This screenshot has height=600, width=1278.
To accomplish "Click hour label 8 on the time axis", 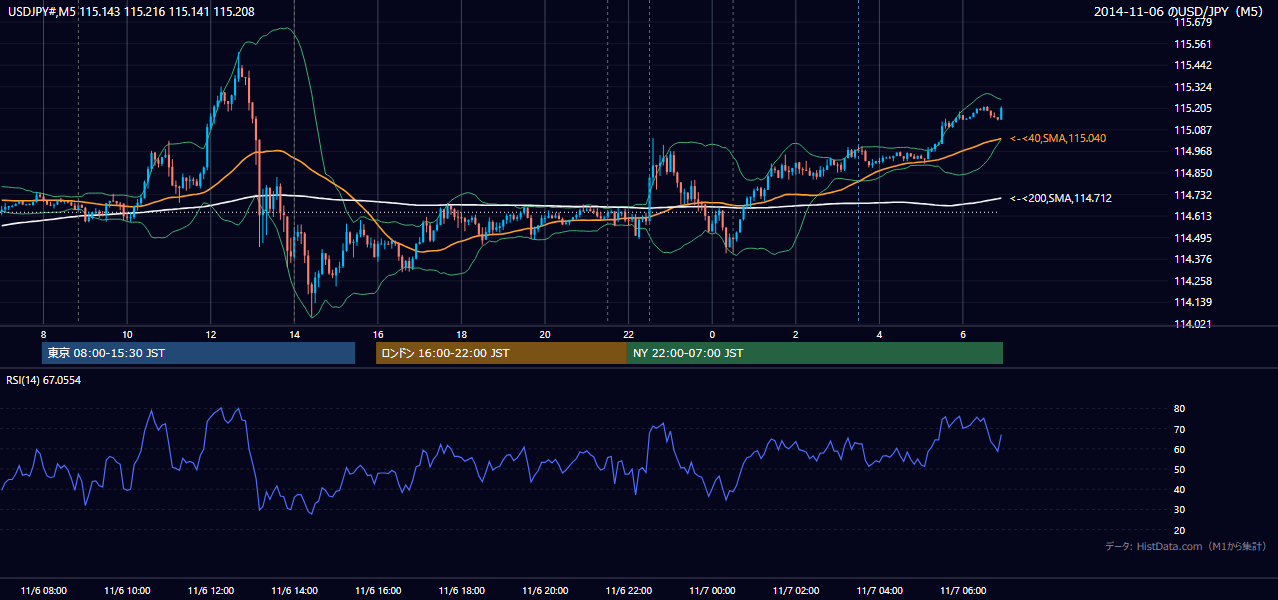I will pos(43,333).
